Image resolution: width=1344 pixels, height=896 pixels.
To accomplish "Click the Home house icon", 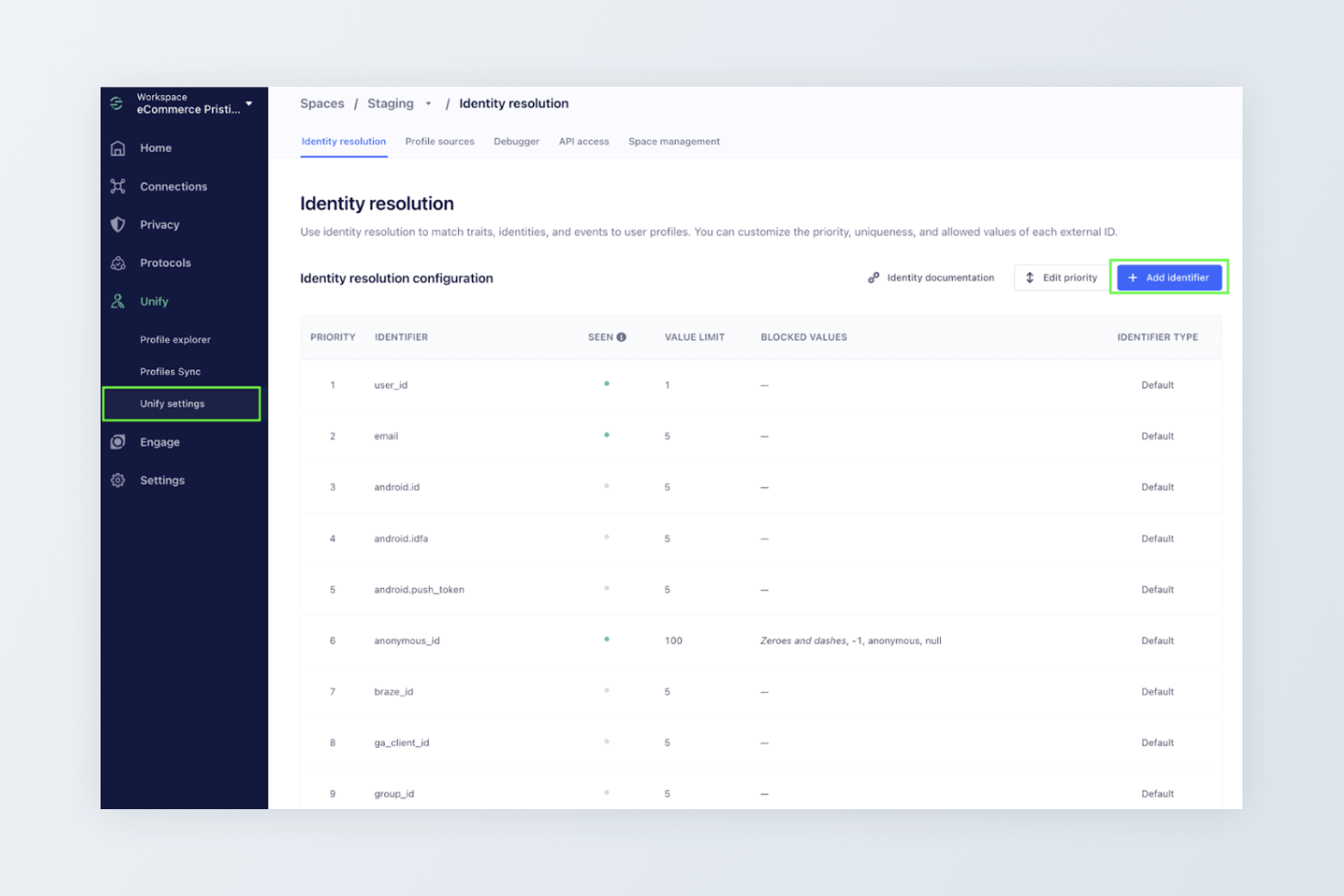I will coord(118,148).
